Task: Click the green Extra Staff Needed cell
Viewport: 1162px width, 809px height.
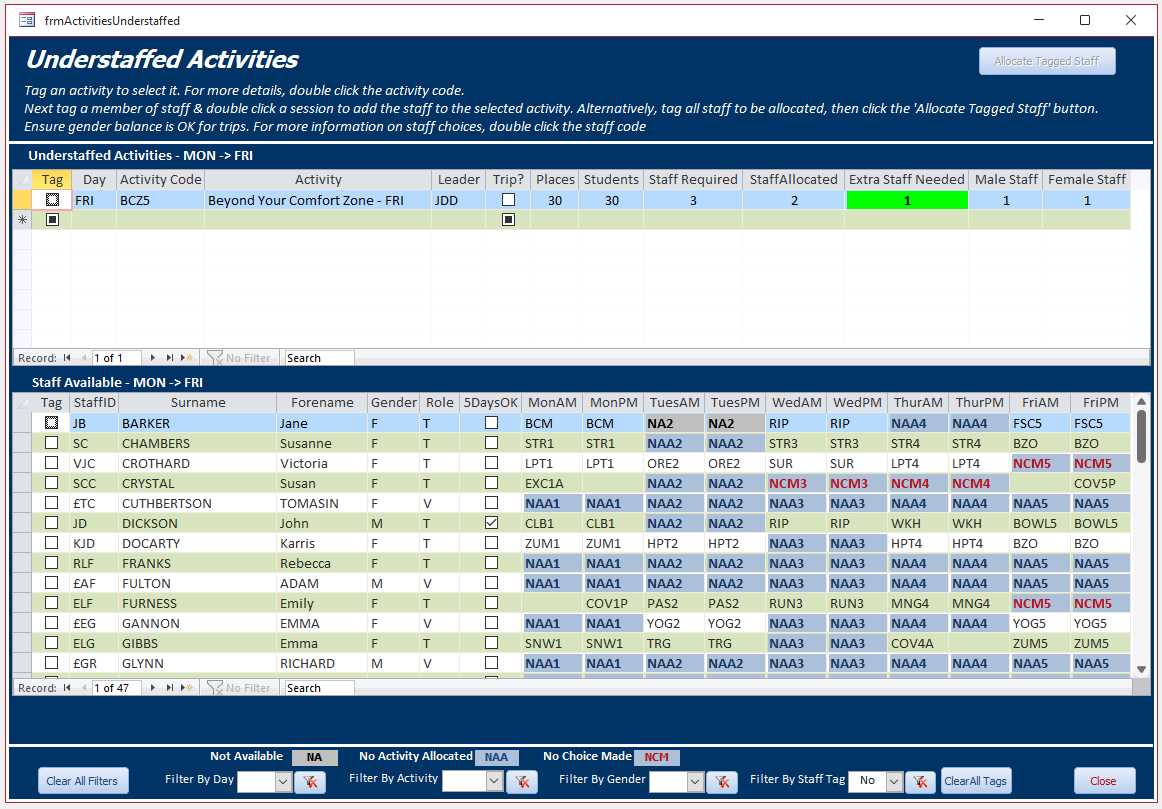Action: 907,200
